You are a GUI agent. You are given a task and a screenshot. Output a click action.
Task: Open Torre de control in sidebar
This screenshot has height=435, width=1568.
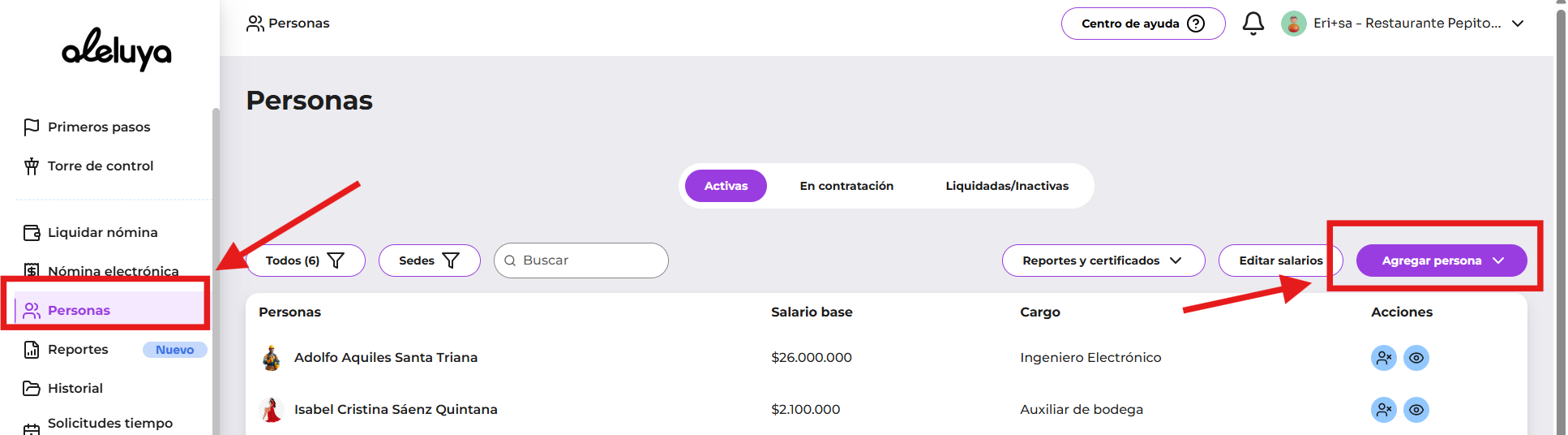pyautogui.click(x=100, y=166)
